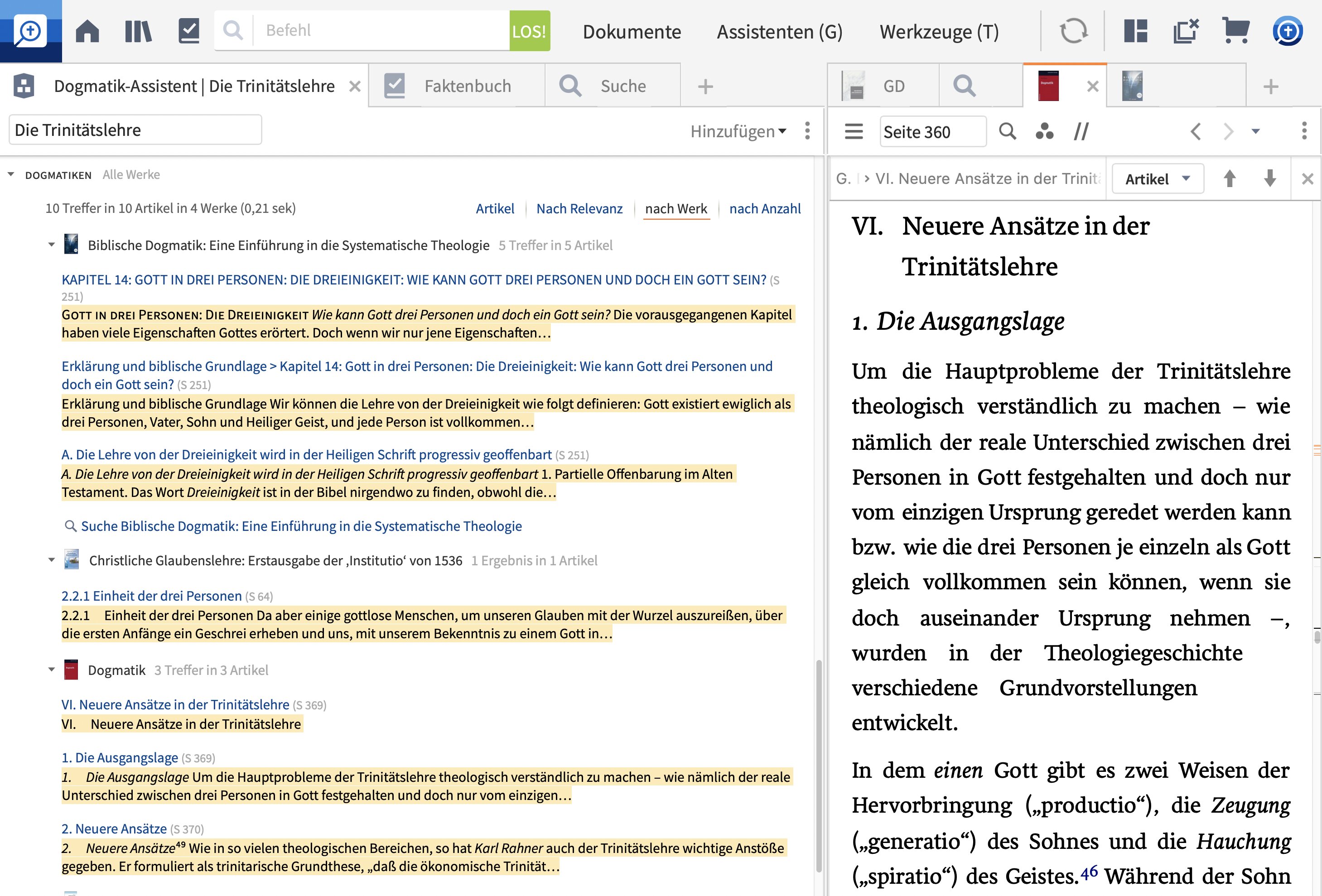The height and width of the screenshot is (896, 1322).
Task: Open the Hinzufügen dropdown
Action: tap(738, 131)
